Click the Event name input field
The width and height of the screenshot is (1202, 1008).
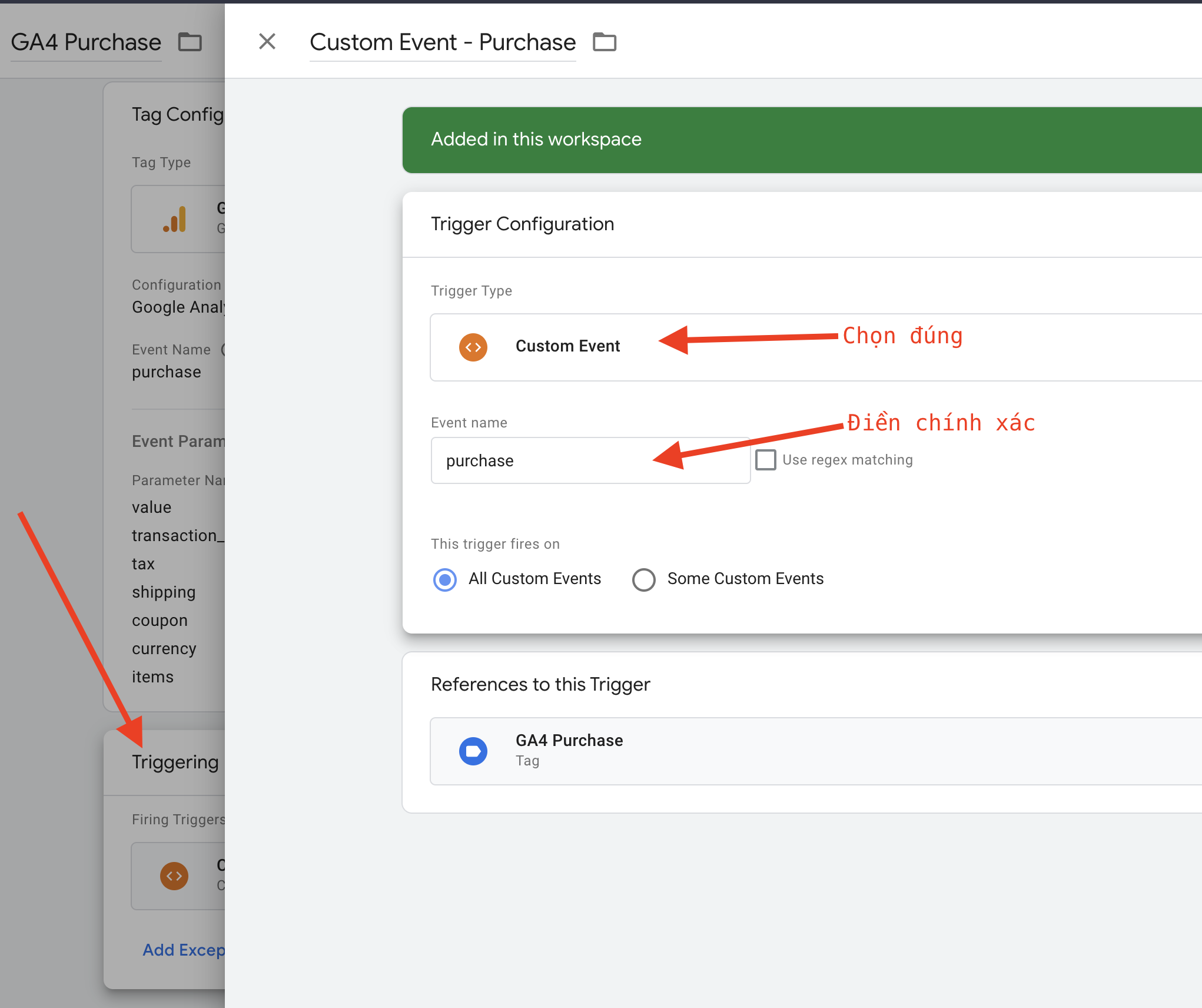pyautogui.click(x=590, y=460)
